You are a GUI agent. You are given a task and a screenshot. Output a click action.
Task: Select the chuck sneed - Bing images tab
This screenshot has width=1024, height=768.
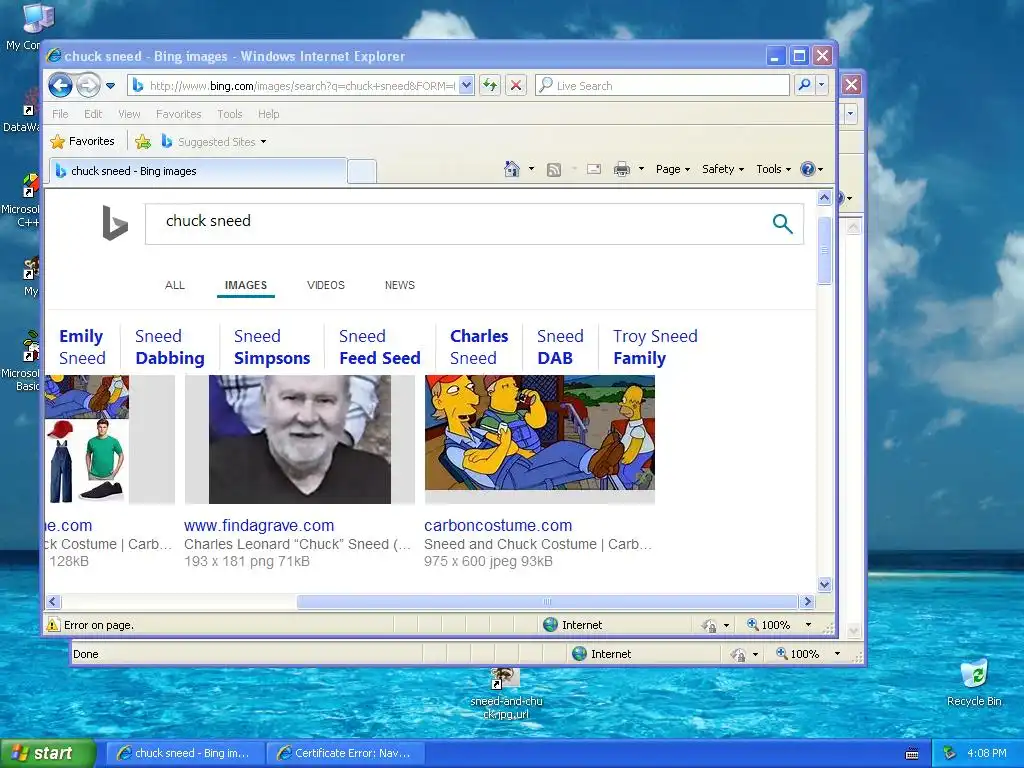click(197, 171)
